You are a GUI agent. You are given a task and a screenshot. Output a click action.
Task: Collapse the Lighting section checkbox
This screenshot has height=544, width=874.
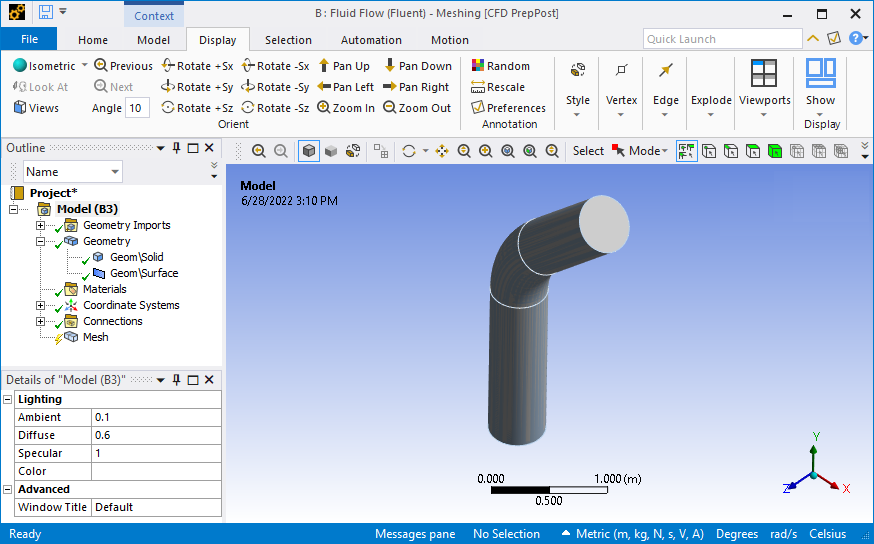pyautogui.click(x=8, y=399)
